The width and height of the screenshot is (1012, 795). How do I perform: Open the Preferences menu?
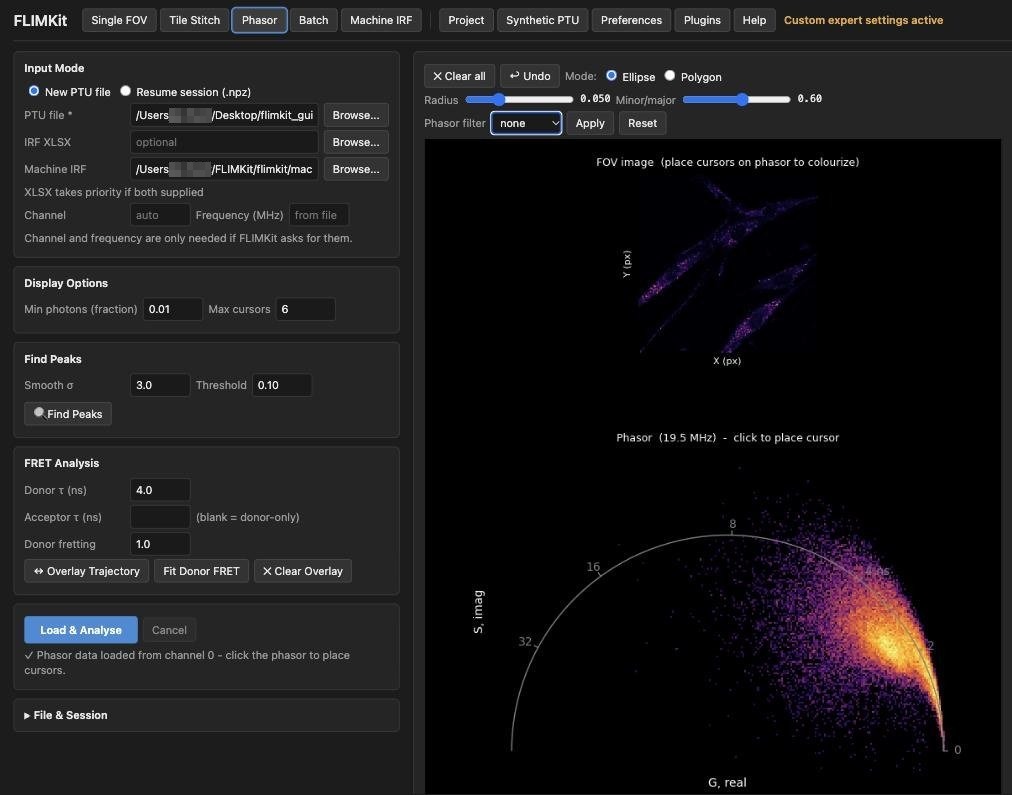[x=631, y=20]
